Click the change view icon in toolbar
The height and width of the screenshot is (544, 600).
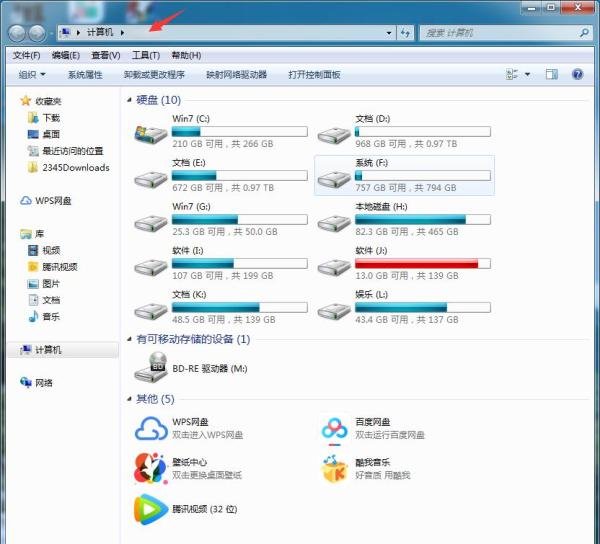512,74
